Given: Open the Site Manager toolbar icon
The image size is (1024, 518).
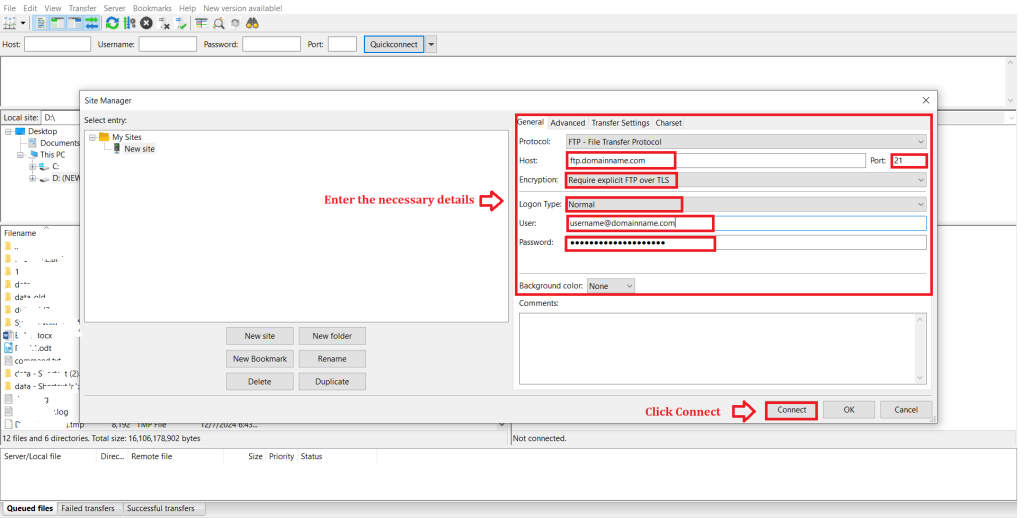Looking at the screenshot, I should pos(10,23).
